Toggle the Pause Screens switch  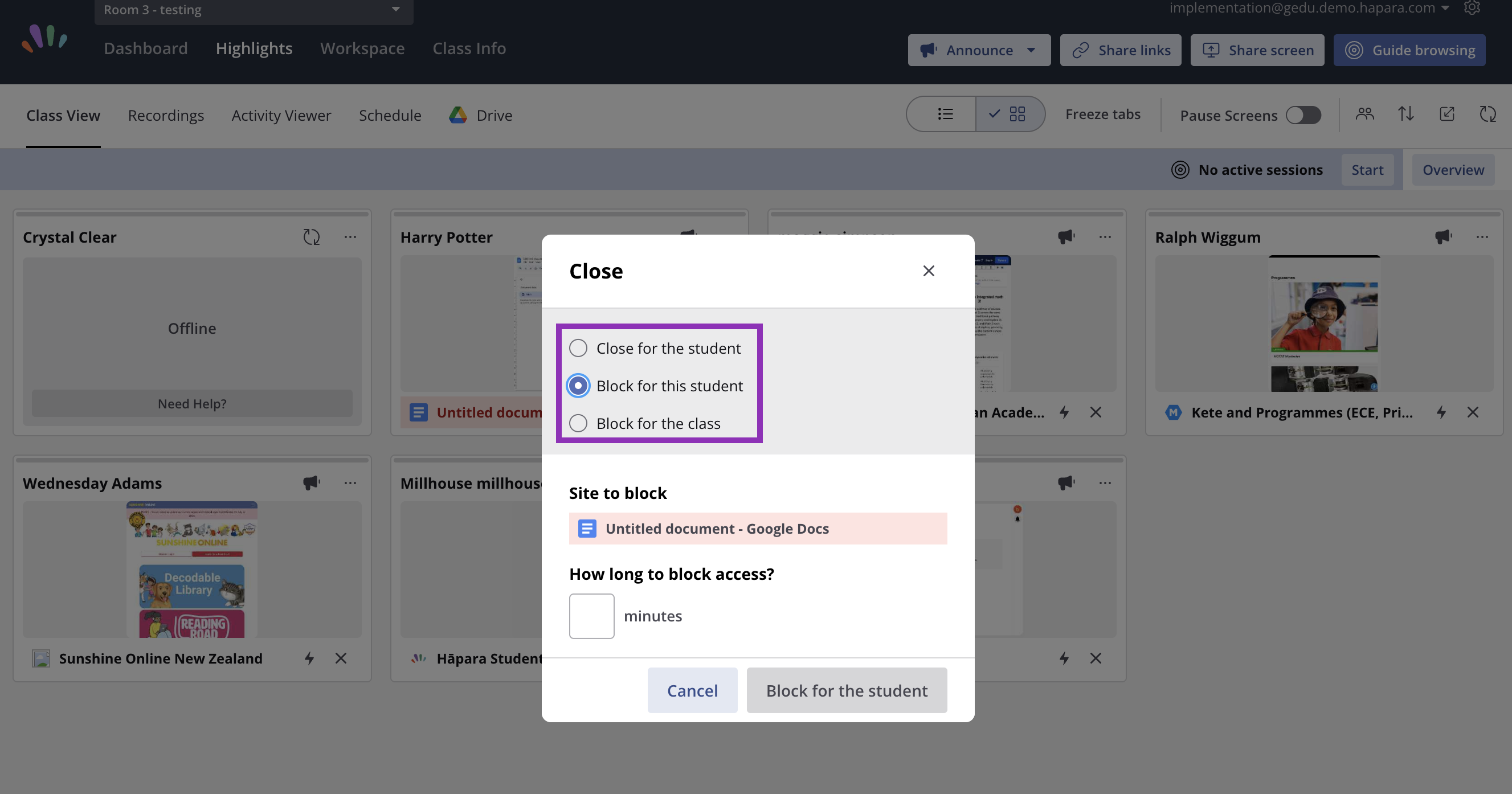[x=1303, y=115]
